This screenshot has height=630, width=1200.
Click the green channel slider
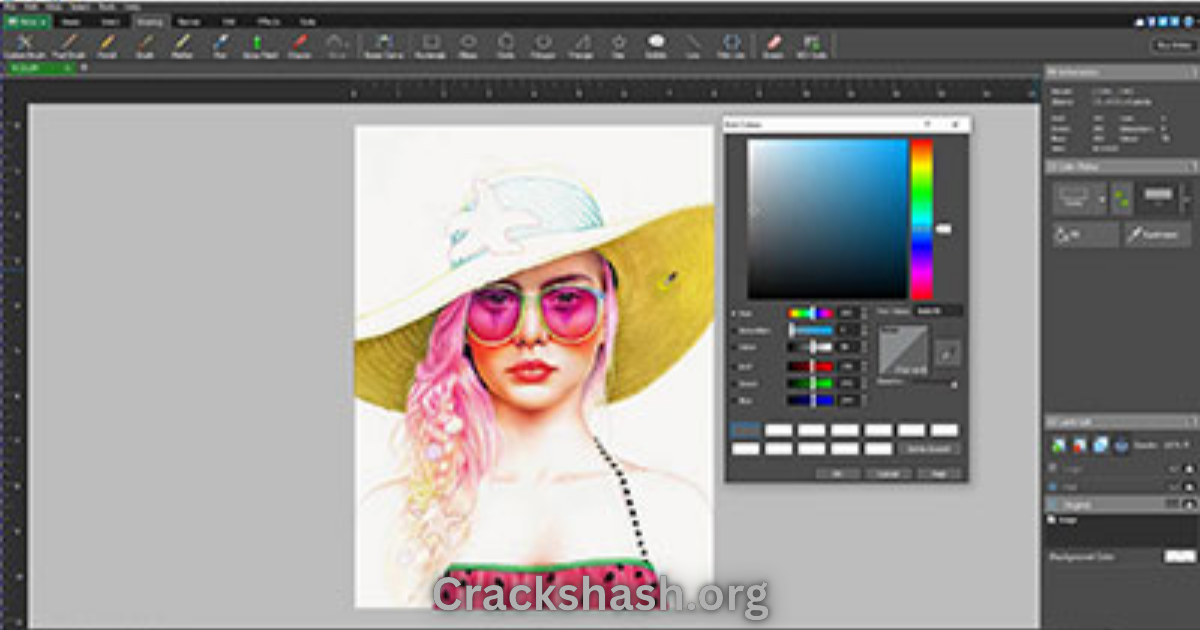click(x=811, y=383)
